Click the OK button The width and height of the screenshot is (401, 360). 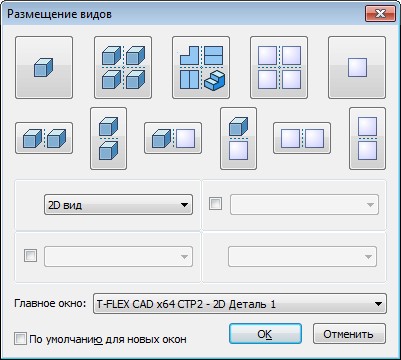265,334
